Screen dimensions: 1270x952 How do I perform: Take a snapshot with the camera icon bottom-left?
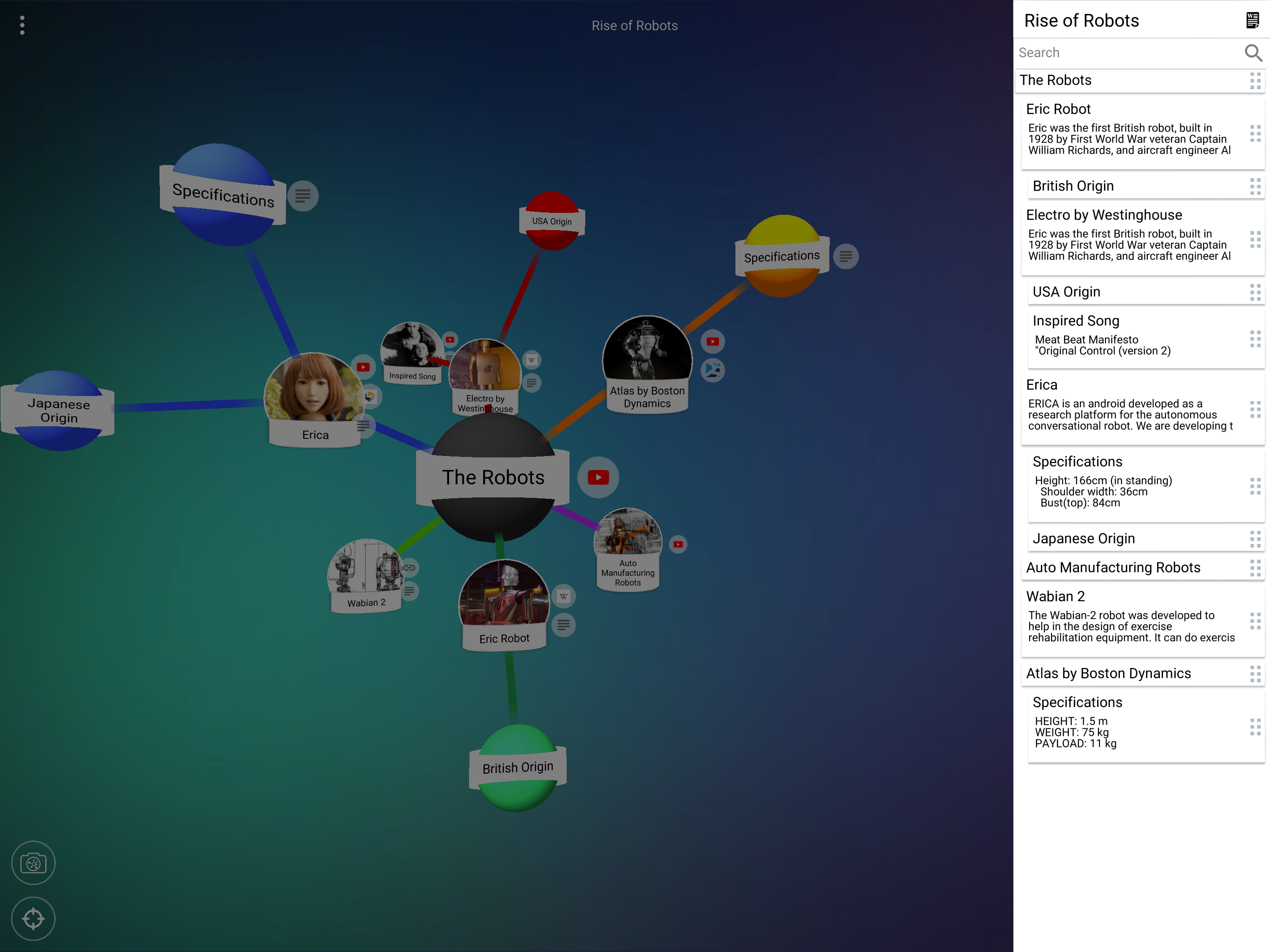33,862
